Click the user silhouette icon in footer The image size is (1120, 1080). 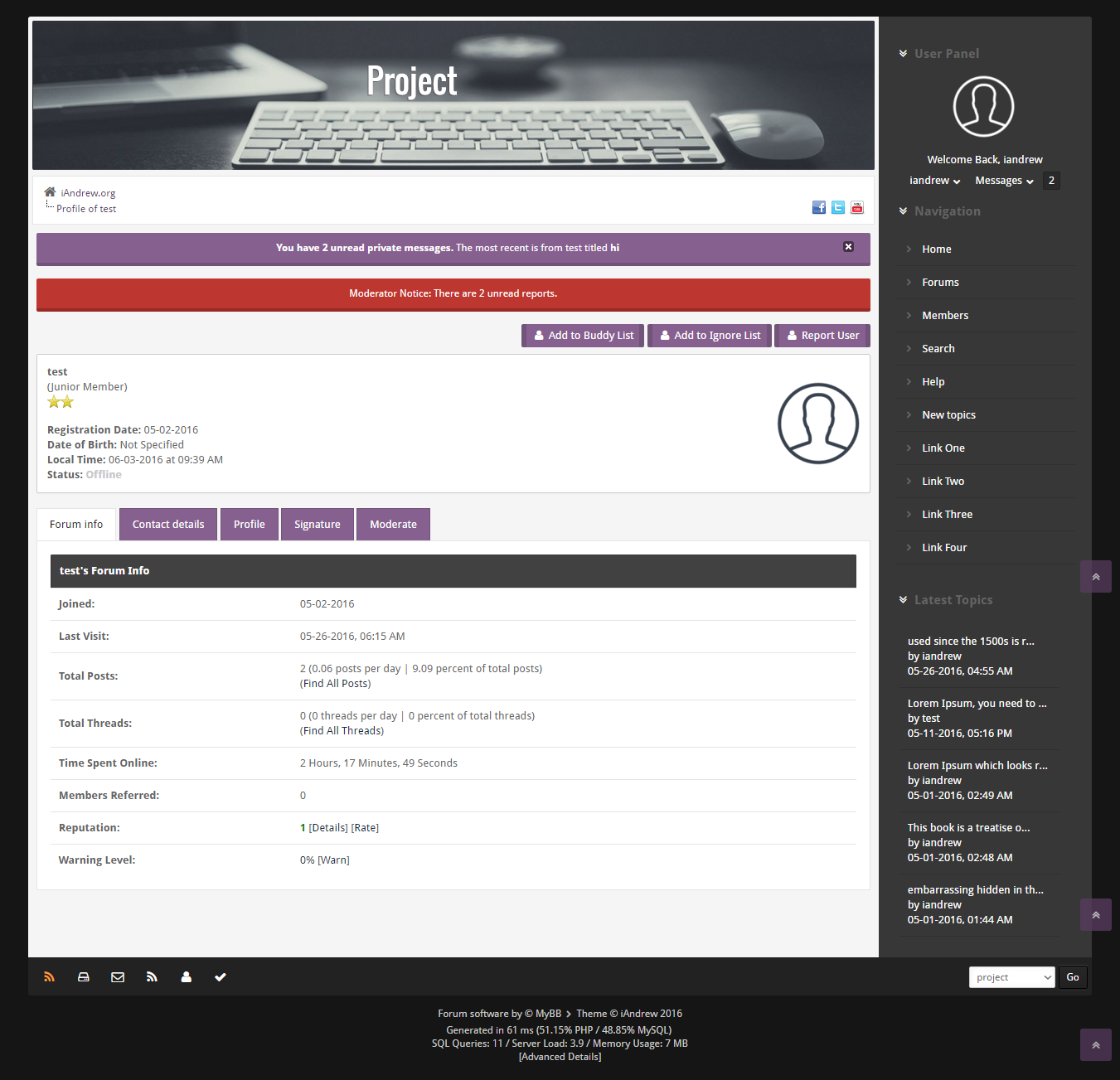point(186,977)
